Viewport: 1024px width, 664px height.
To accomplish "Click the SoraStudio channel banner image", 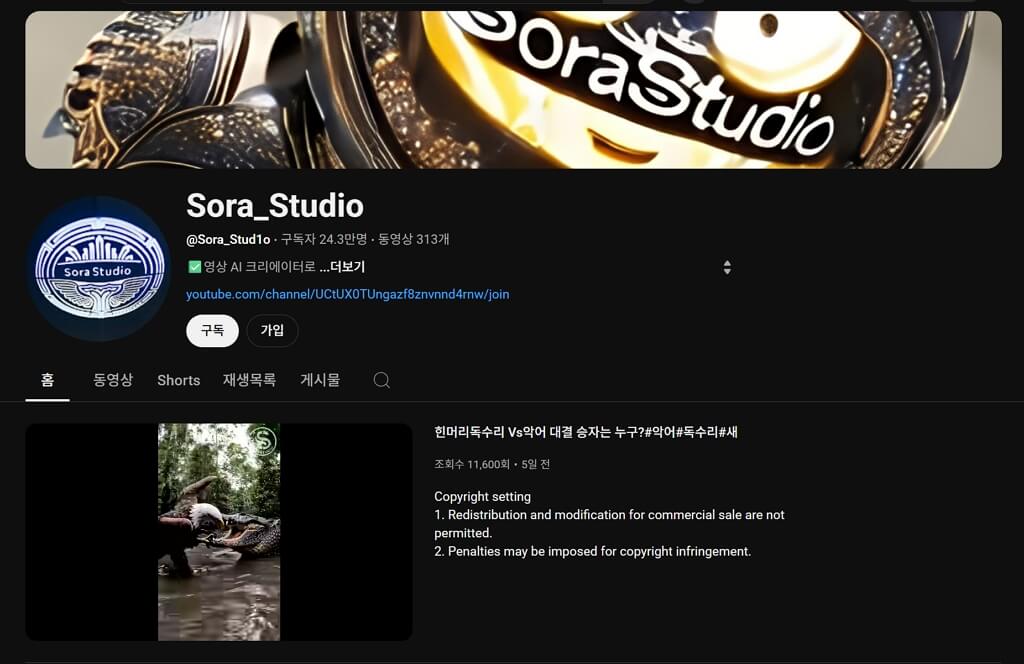I will (x=513, y=89).
